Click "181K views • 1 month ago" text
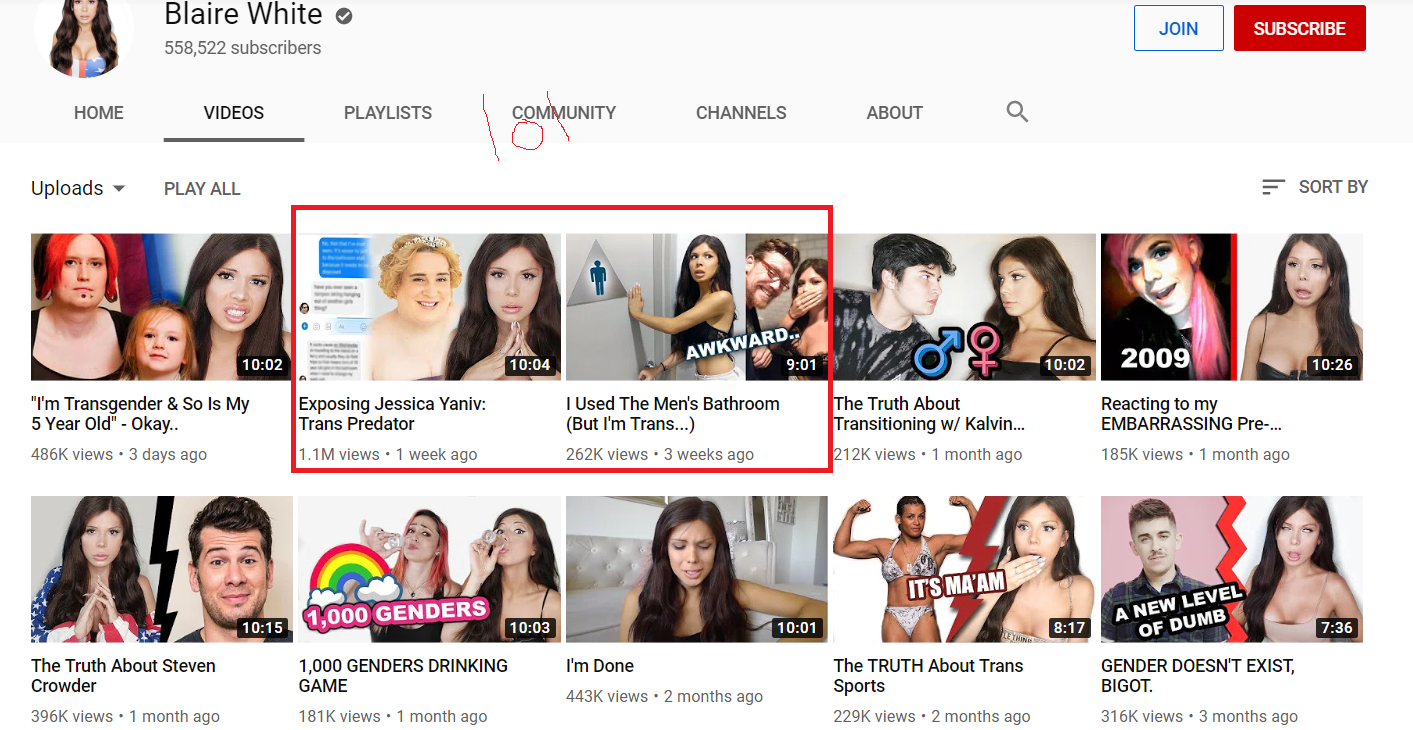This screenshot has height=730, width=1413. tap(393, 717)
